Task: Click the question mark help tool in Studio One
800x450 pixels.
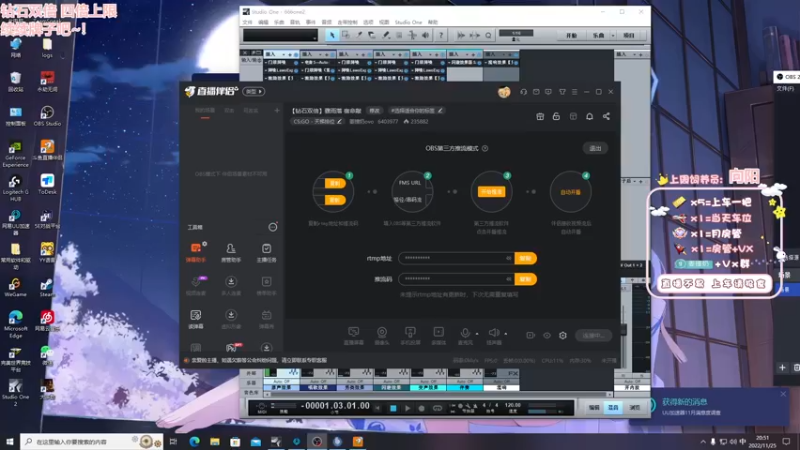Action: pyautogui.click(x=441, y=35)
